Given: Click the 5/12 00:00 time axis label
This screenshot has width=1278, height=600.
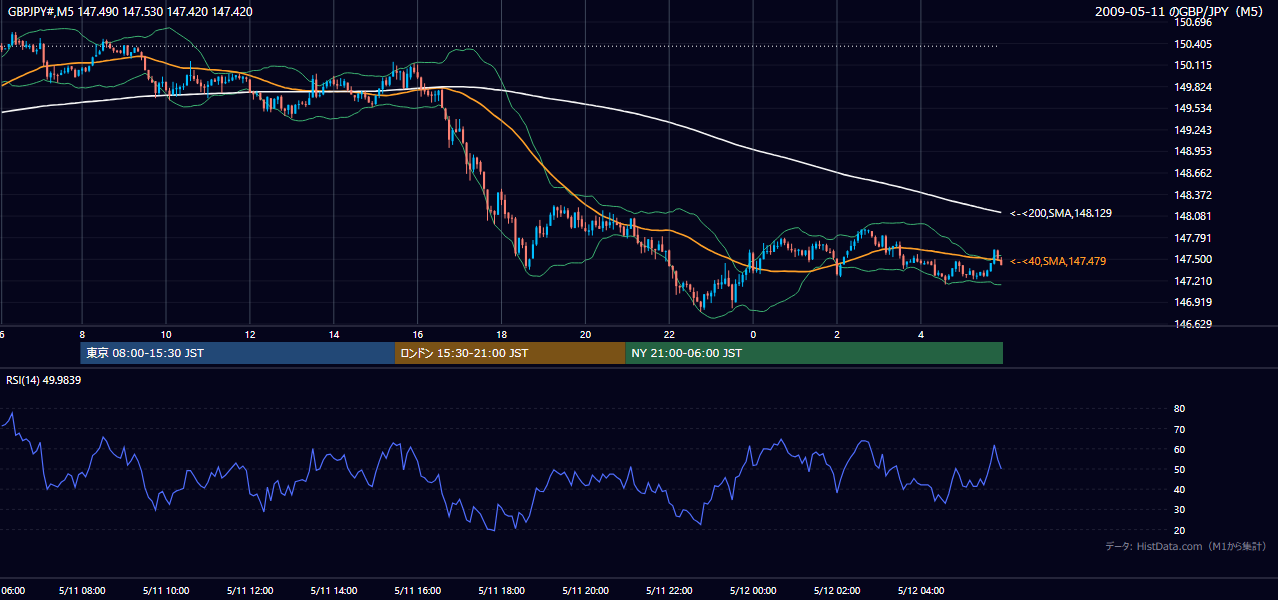Looking at the screenshot, I should (753, 590).
